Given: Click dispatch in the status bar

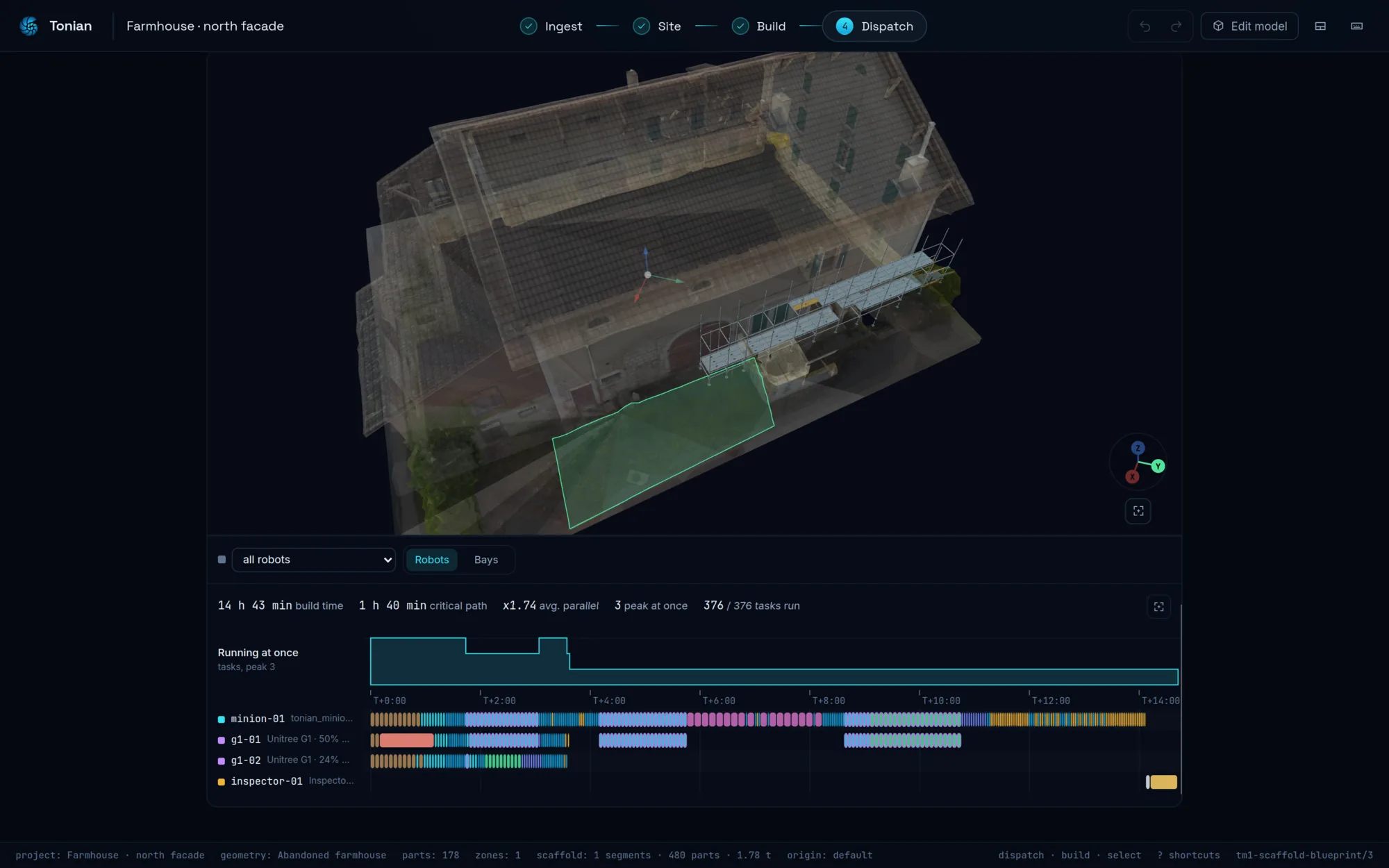Looking at the screenshot, I should coord(1021,855).
